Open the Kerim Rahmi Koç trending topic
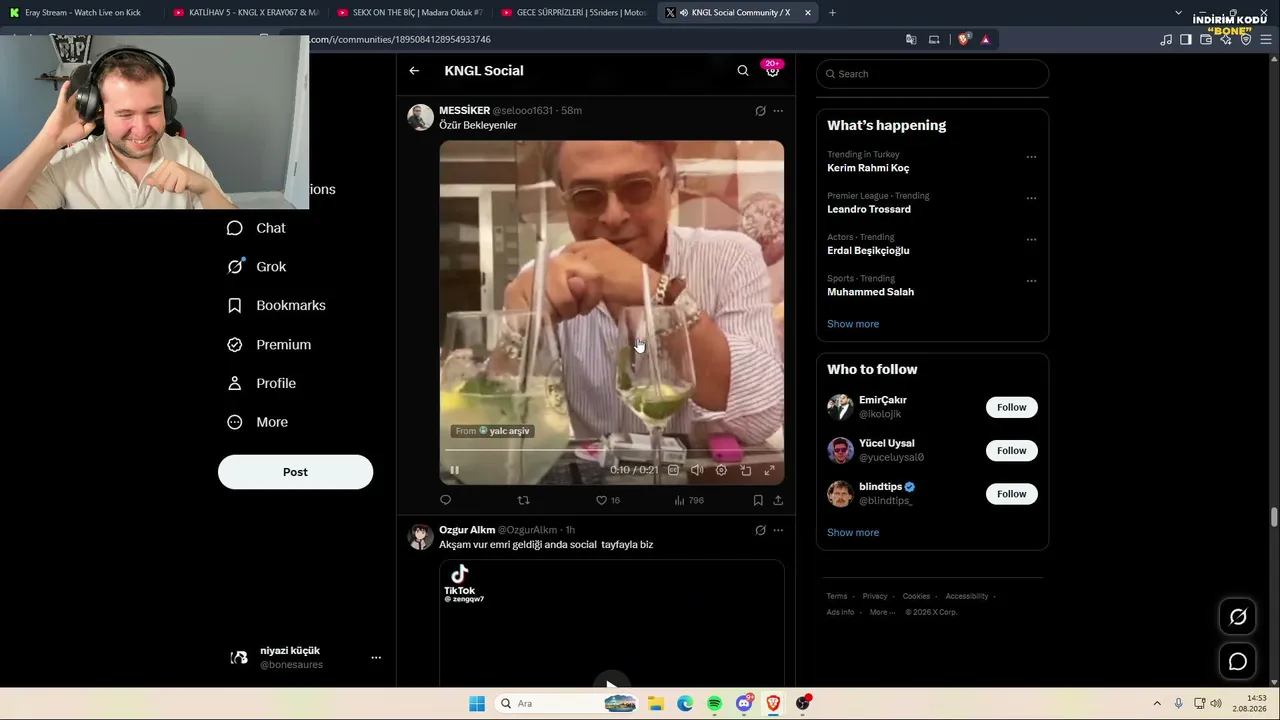1280x720 pixels. tap(868, 168)
